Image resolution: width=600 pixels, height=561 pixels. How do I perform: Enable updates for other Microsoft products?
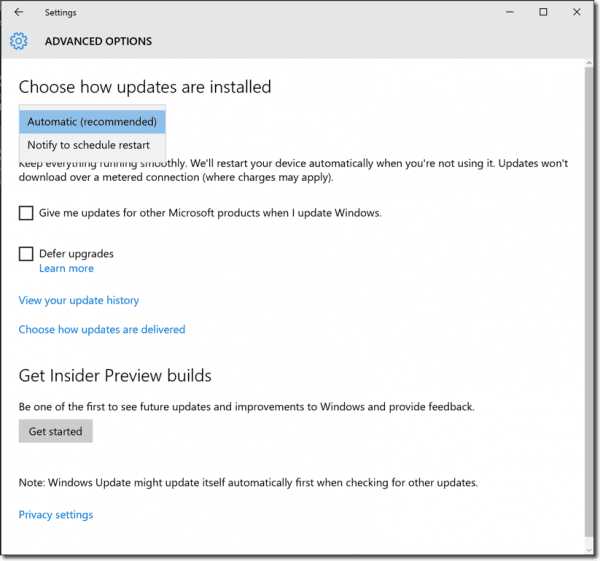26,213
